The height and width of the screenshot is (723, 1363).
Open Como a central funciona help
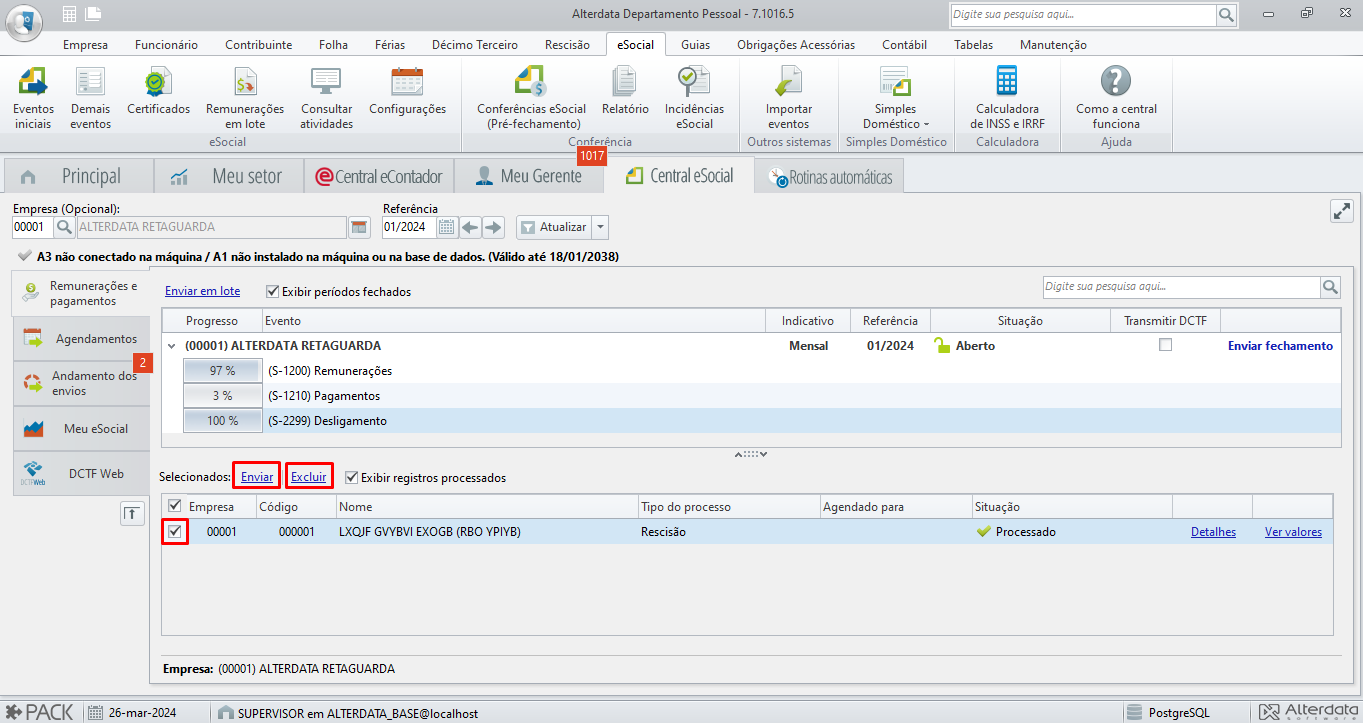1116,97
